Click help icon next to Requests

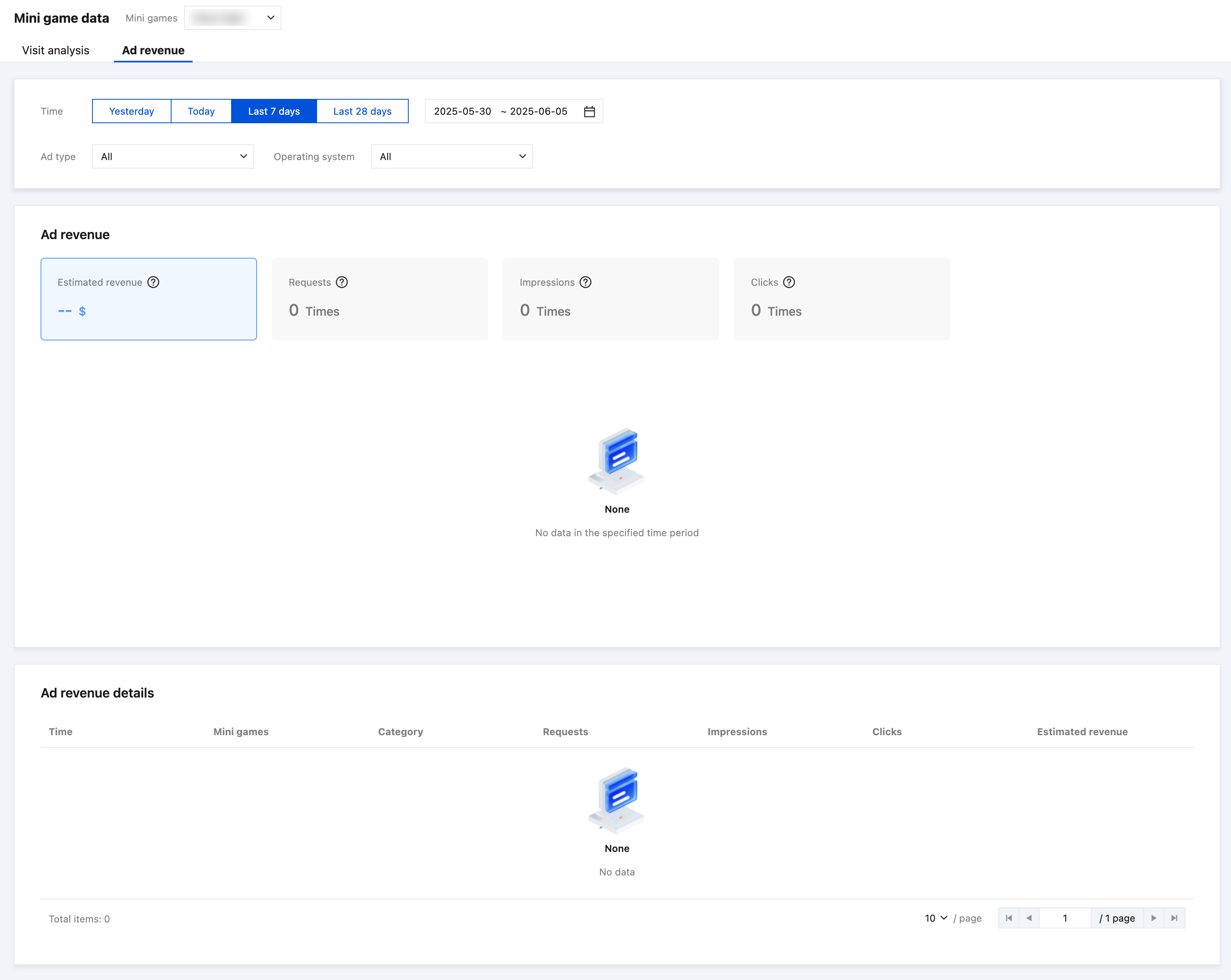(341, 282)
